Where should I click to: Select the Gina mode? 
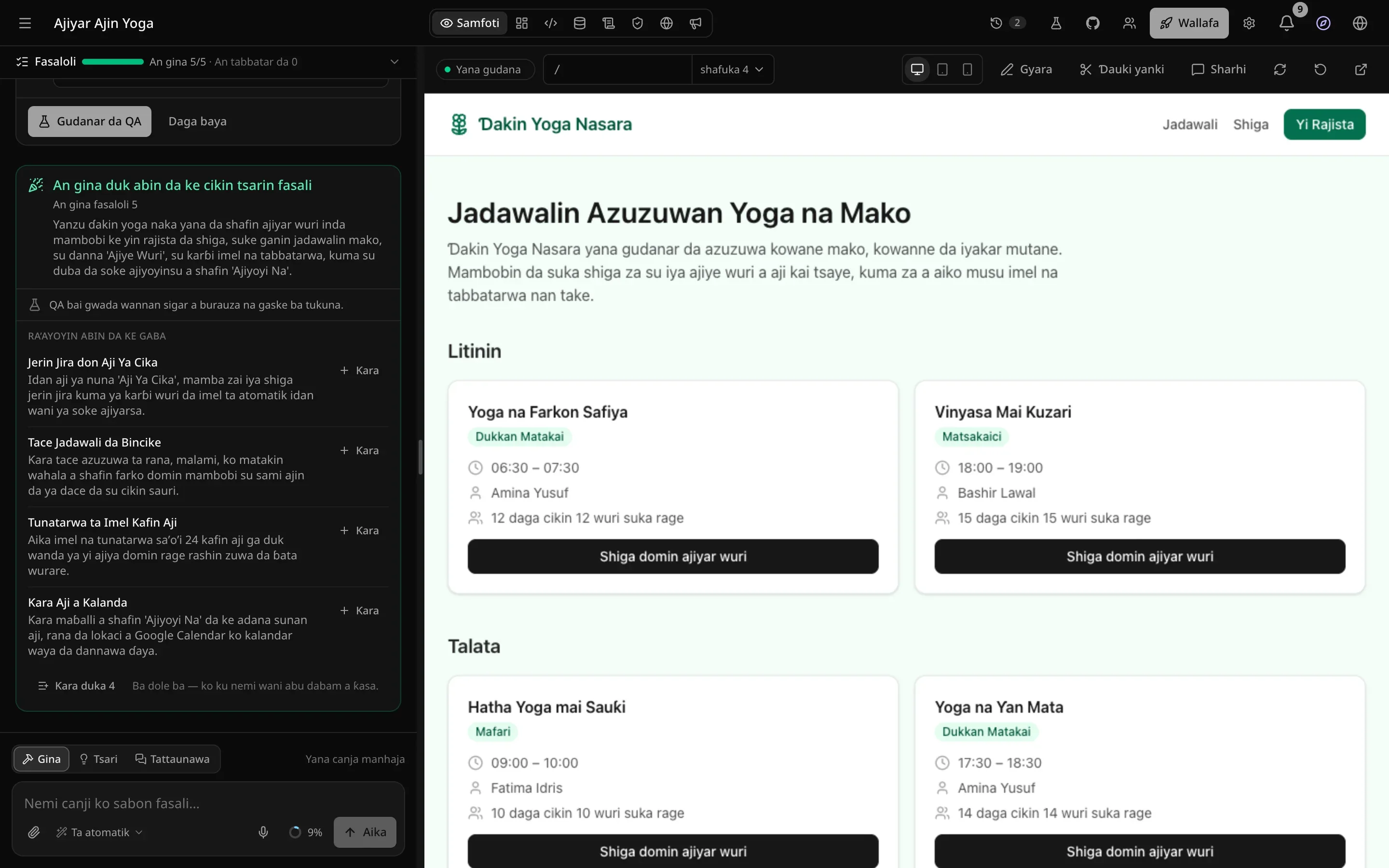(x=41, y=759)
